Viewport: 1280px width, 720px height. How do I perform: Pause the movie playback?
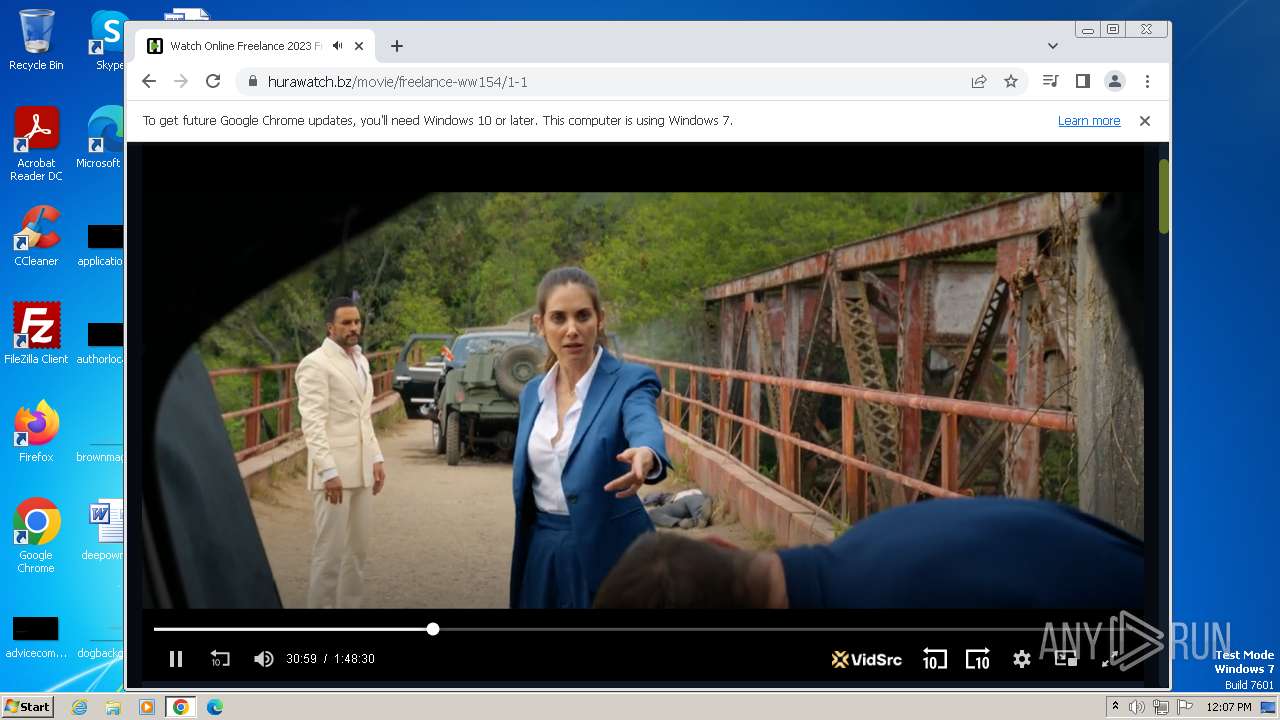[x=176, y=659]
